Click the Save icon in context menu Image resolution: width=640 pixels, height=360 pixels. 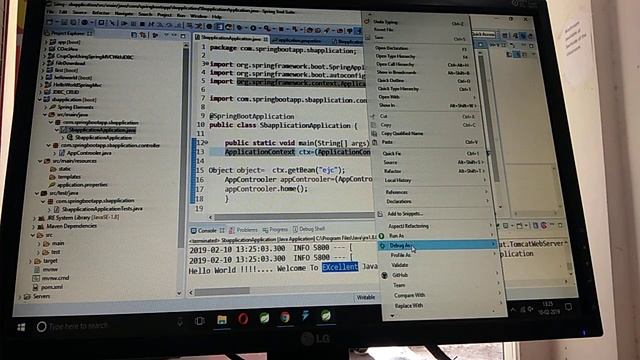pyautogui.click(x=367, y=38)
